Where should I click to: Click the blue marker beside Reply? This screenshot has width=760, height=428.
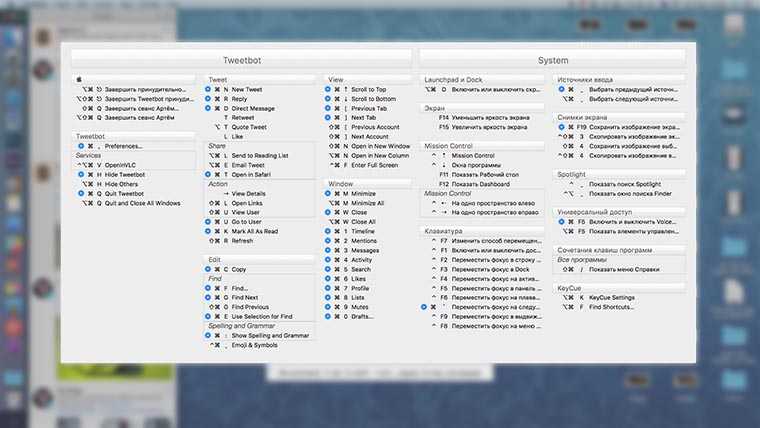pos(207,98)
